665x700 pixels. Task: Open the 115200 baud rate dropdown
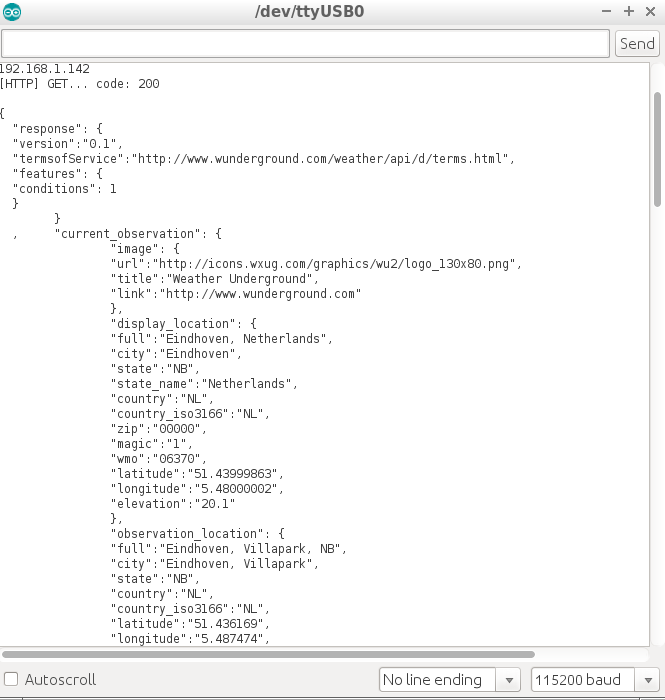pos(595,679)
